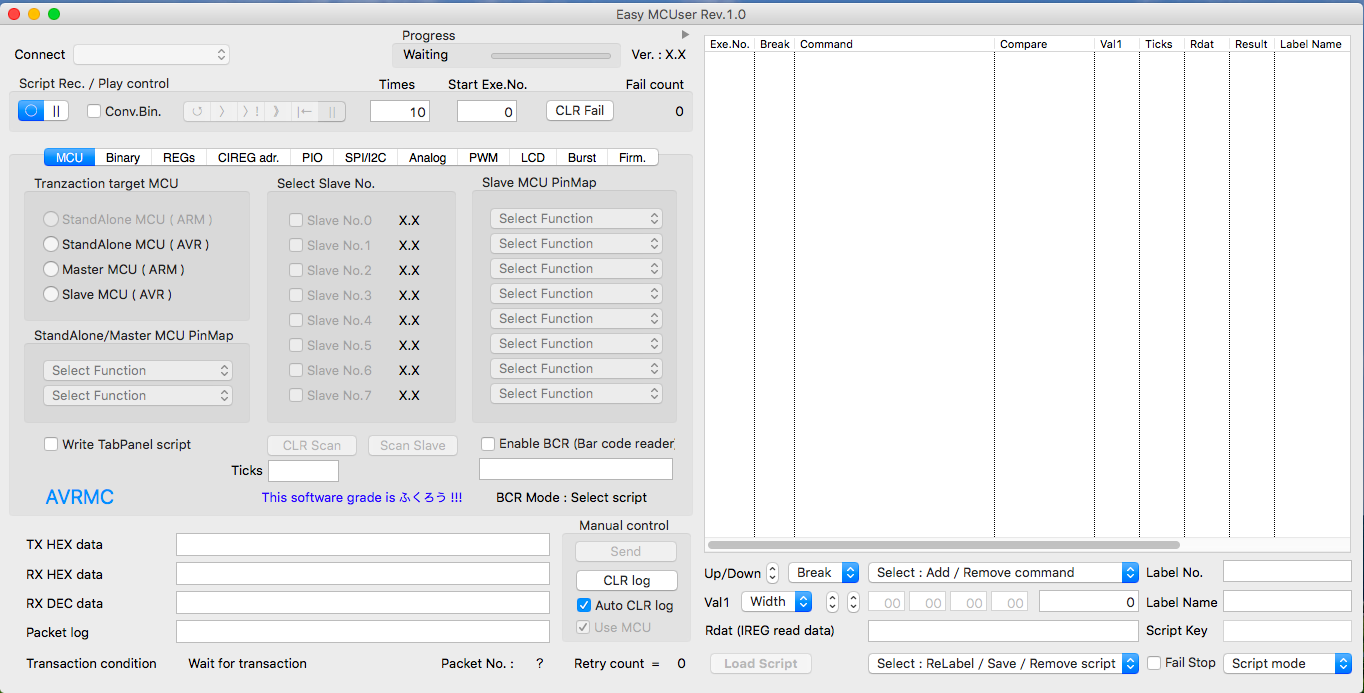Click the single-step play chevron icon

[223, 111]
